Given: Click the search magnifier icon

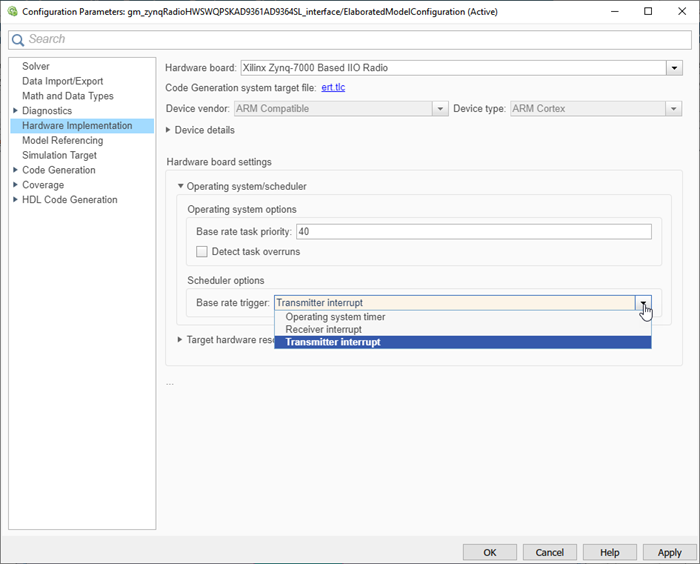Looking at the screenshot, I should tap(18, 39).
